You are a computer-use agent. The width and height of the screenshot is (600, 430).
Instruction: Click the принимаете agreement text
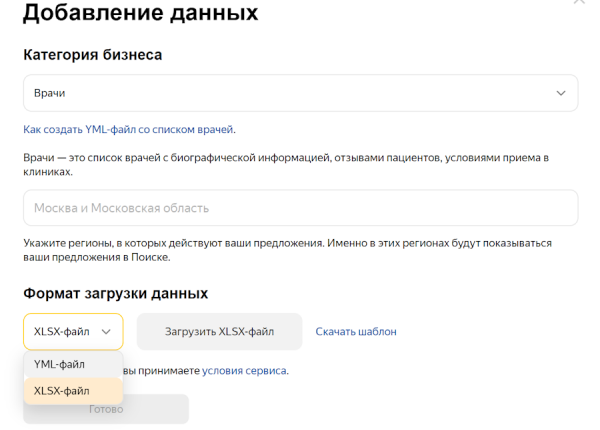[170, 371]
